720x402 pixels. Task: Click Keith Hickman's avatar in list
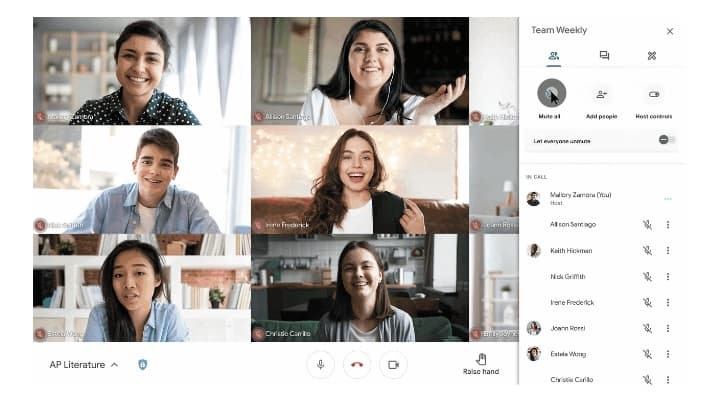coord(534,250)
